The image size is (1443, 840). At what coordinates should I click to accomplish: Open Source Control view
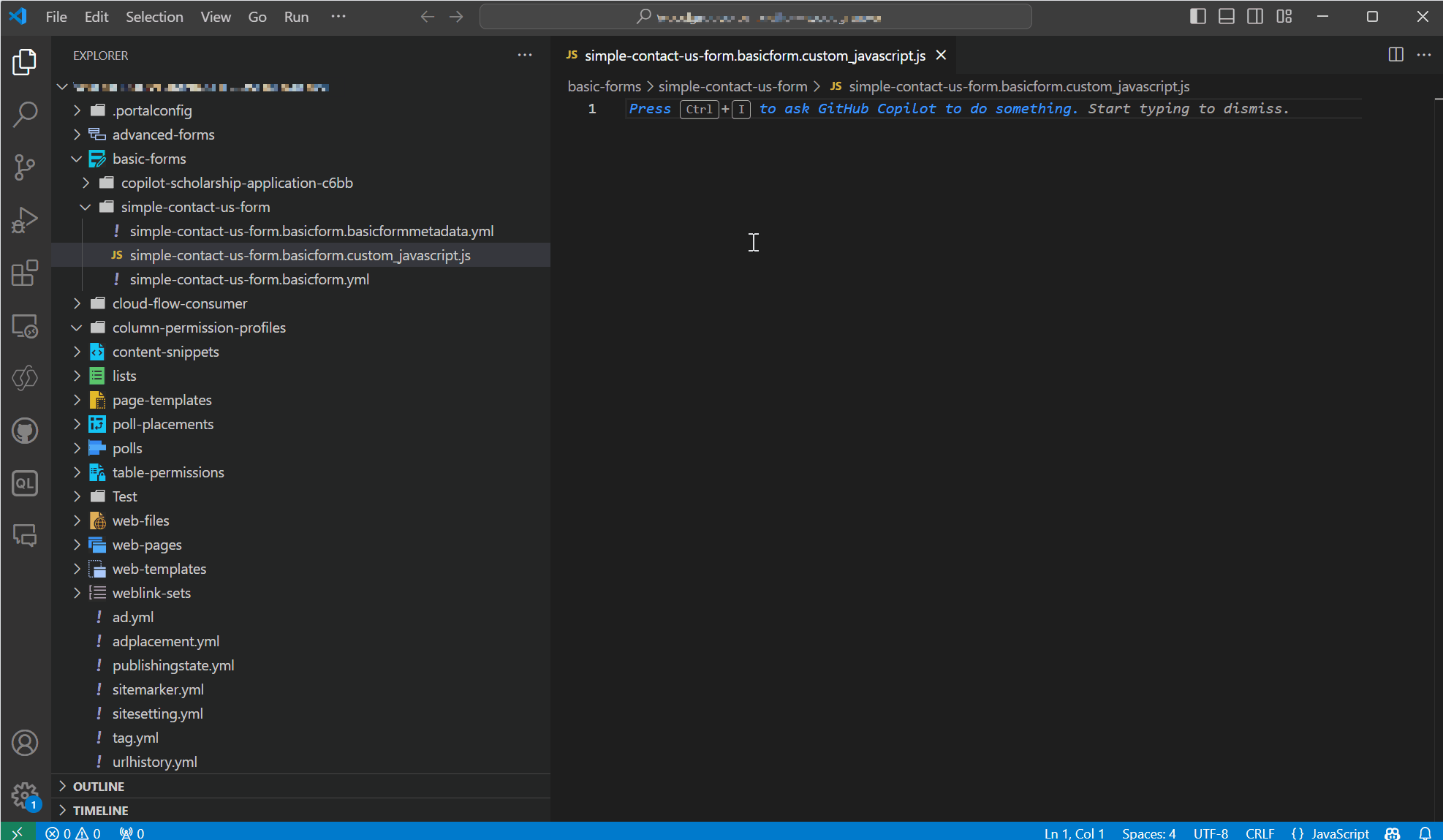(x=25, y=167)
